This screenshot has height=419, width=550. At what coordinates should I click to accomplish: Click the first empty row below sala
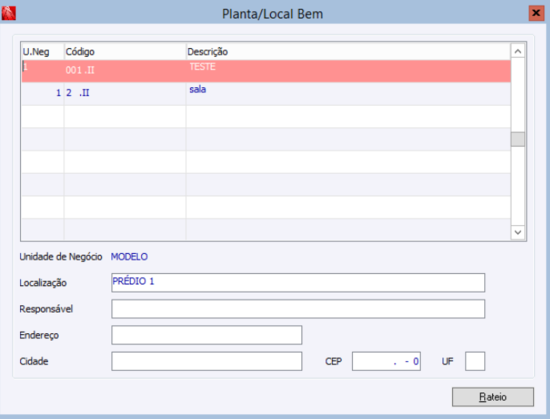pos(266,116)
